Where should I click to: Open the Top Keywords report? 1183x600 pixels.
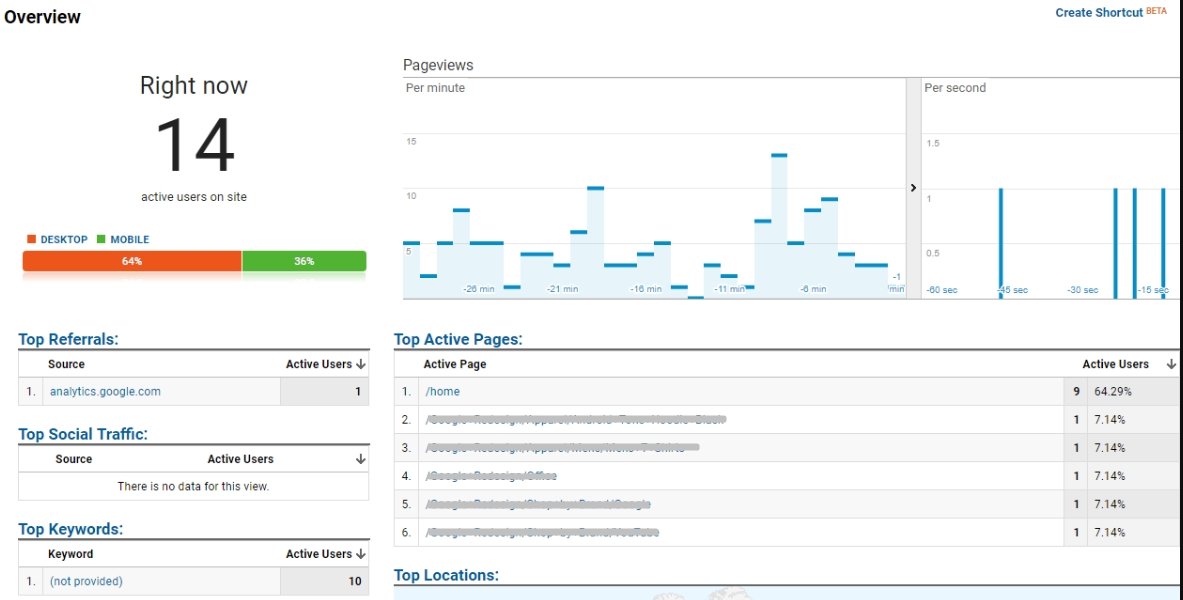pos(70,529)
